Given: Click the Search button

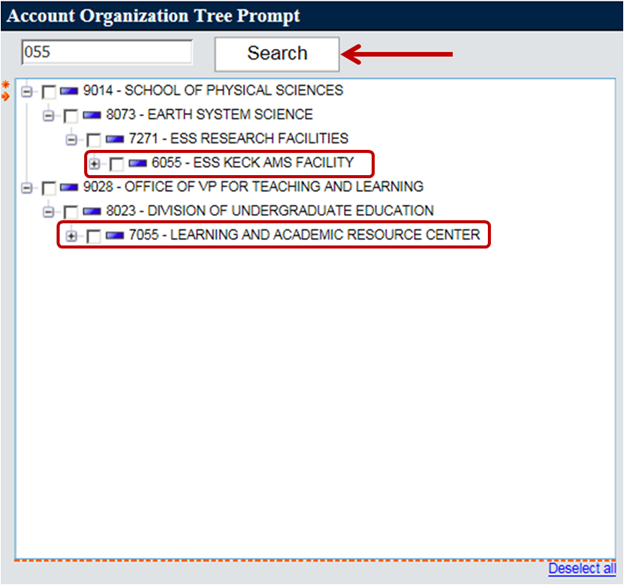Looking at the screenshot, I should click(277, 54).
